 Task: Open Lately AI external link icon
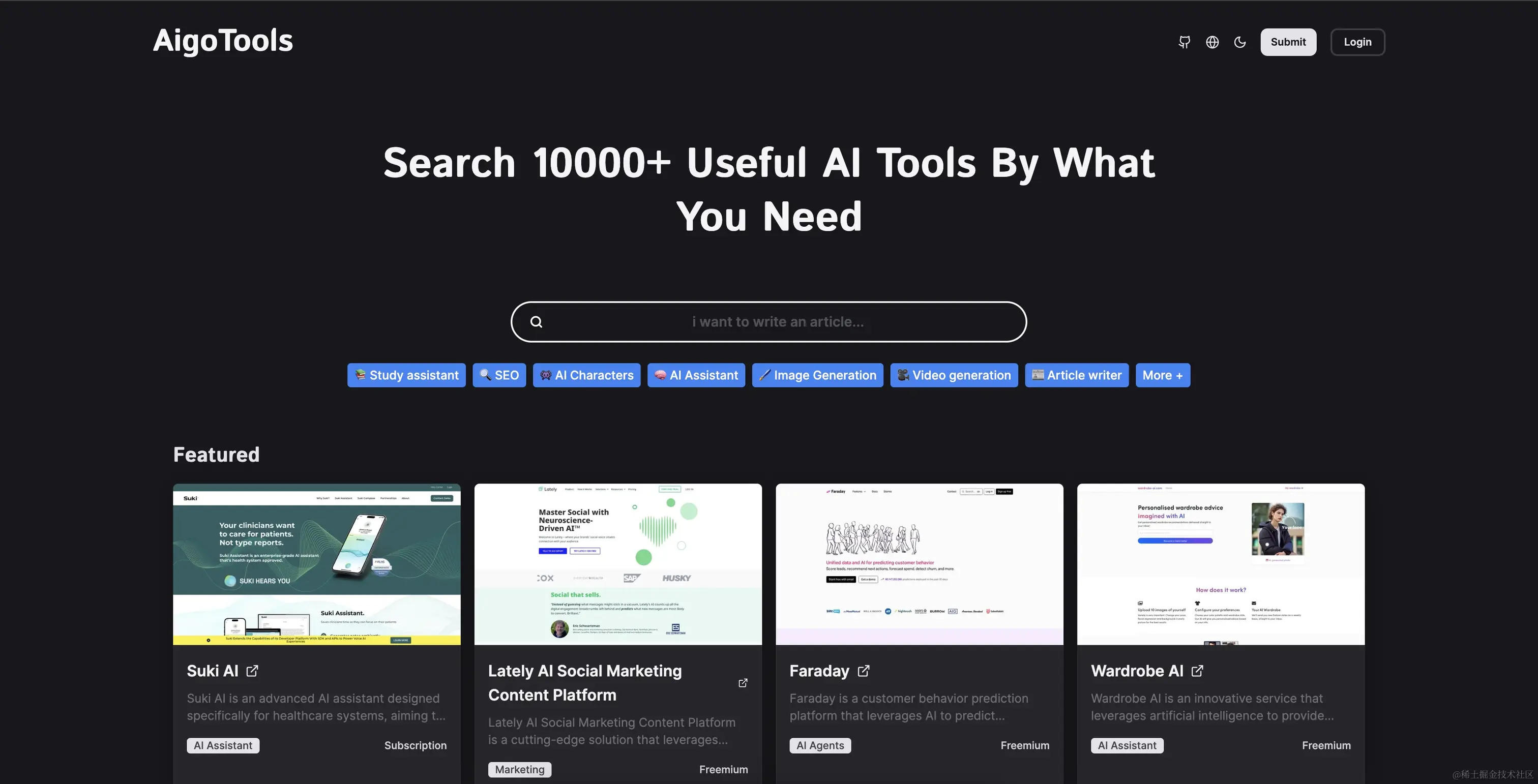[743, 683]
